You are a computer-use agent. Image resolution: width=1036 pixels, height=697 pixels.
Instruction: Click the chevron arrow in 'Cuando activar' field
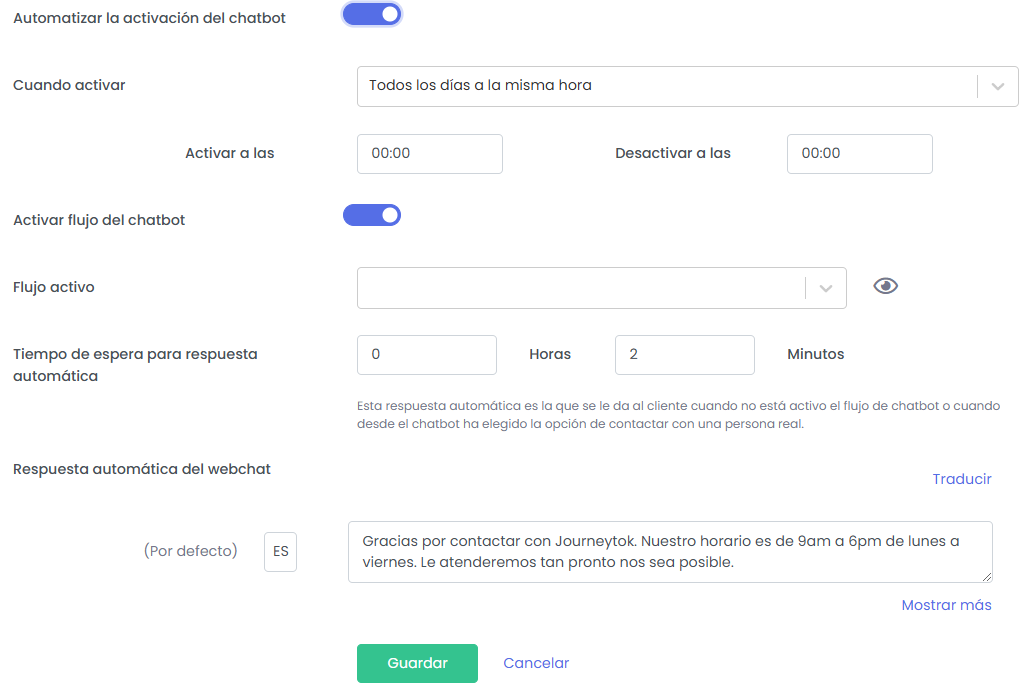click(x=997, y=86)
